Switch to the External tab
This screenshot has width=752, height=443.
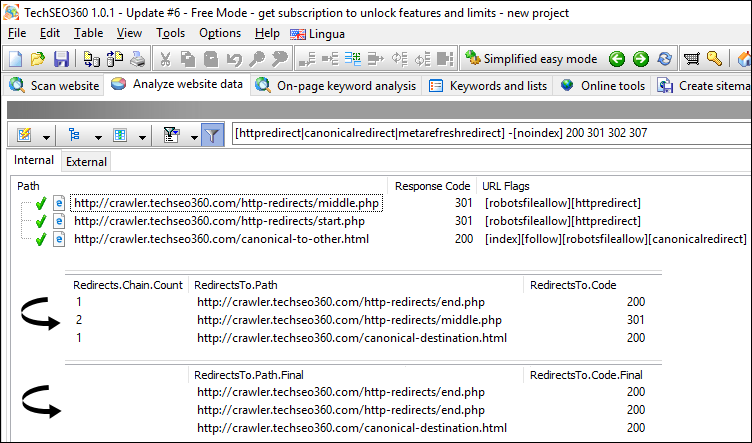(86, 162)
